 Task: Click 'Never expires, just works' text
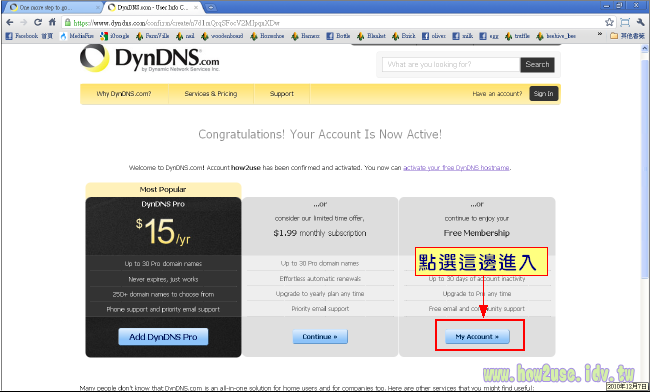click(x=163, y=279)
